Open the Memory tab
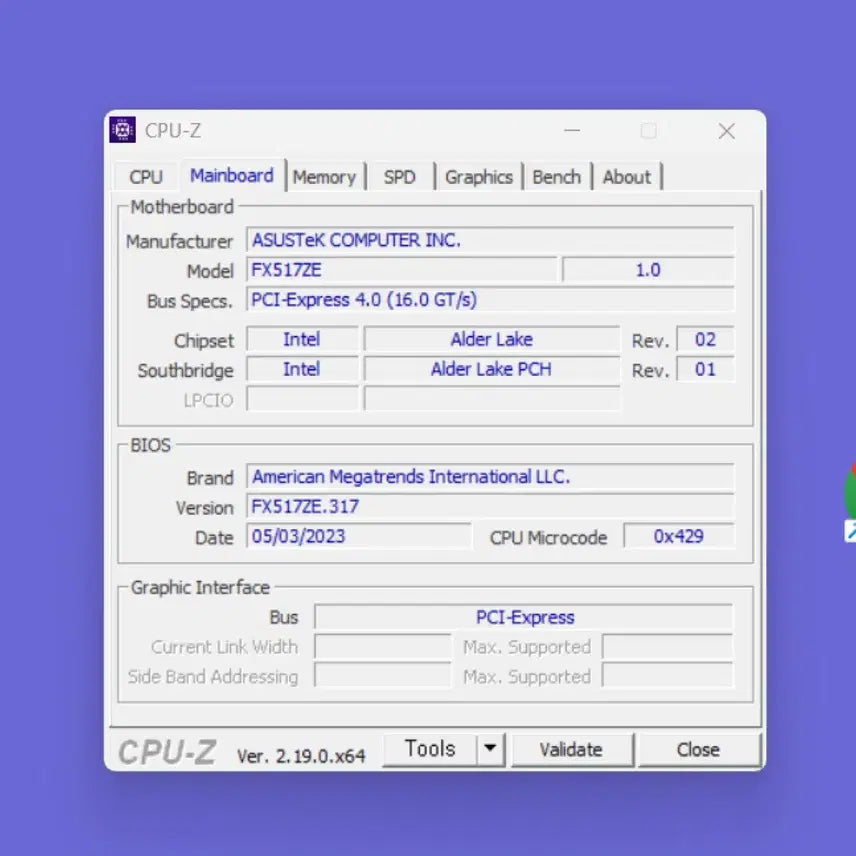The height and width of the screenshot is (856, 856). [324, 177]
